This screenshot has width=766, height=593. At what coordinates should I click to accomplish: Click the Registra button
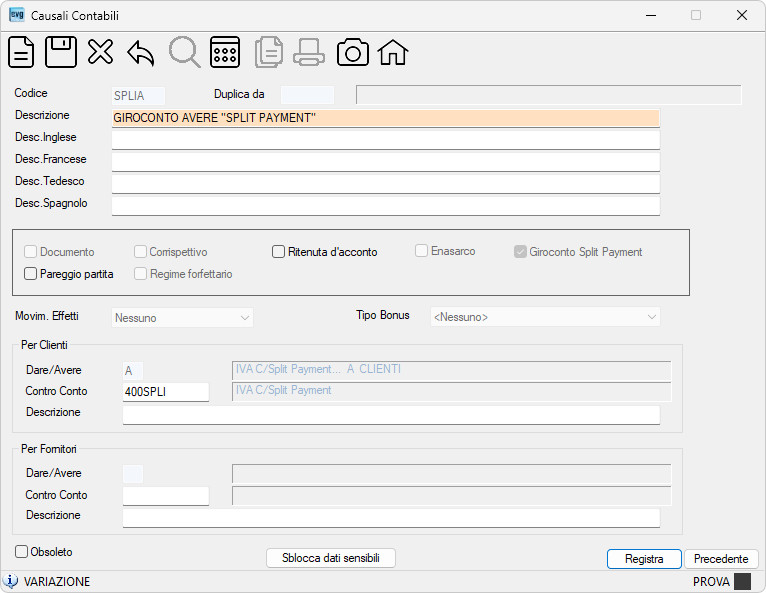(x=644, y=559)
